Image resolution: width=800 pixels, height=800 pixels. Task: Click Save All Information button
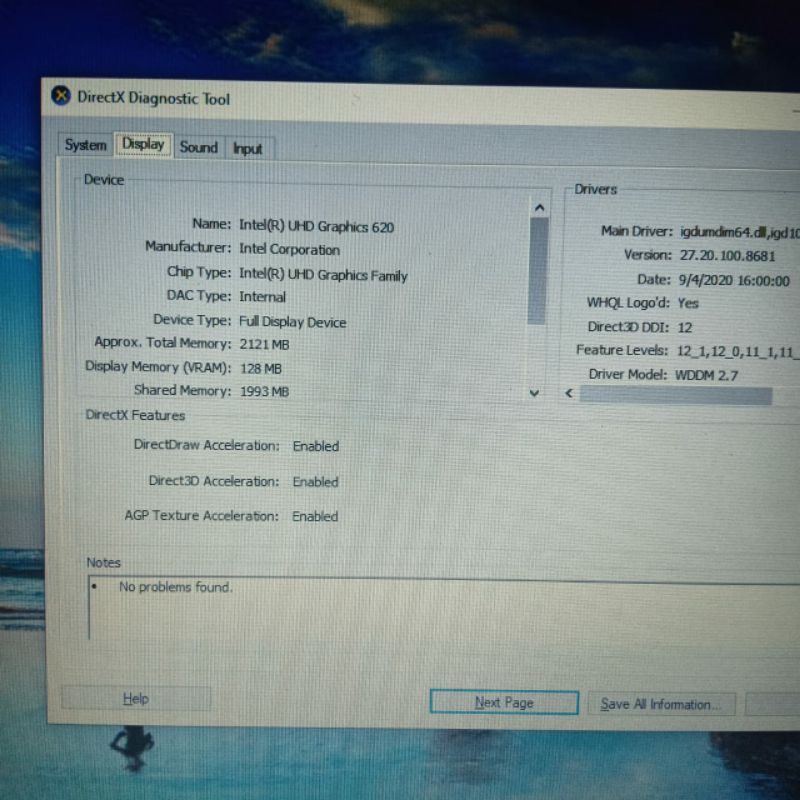(x=661, y=705)
